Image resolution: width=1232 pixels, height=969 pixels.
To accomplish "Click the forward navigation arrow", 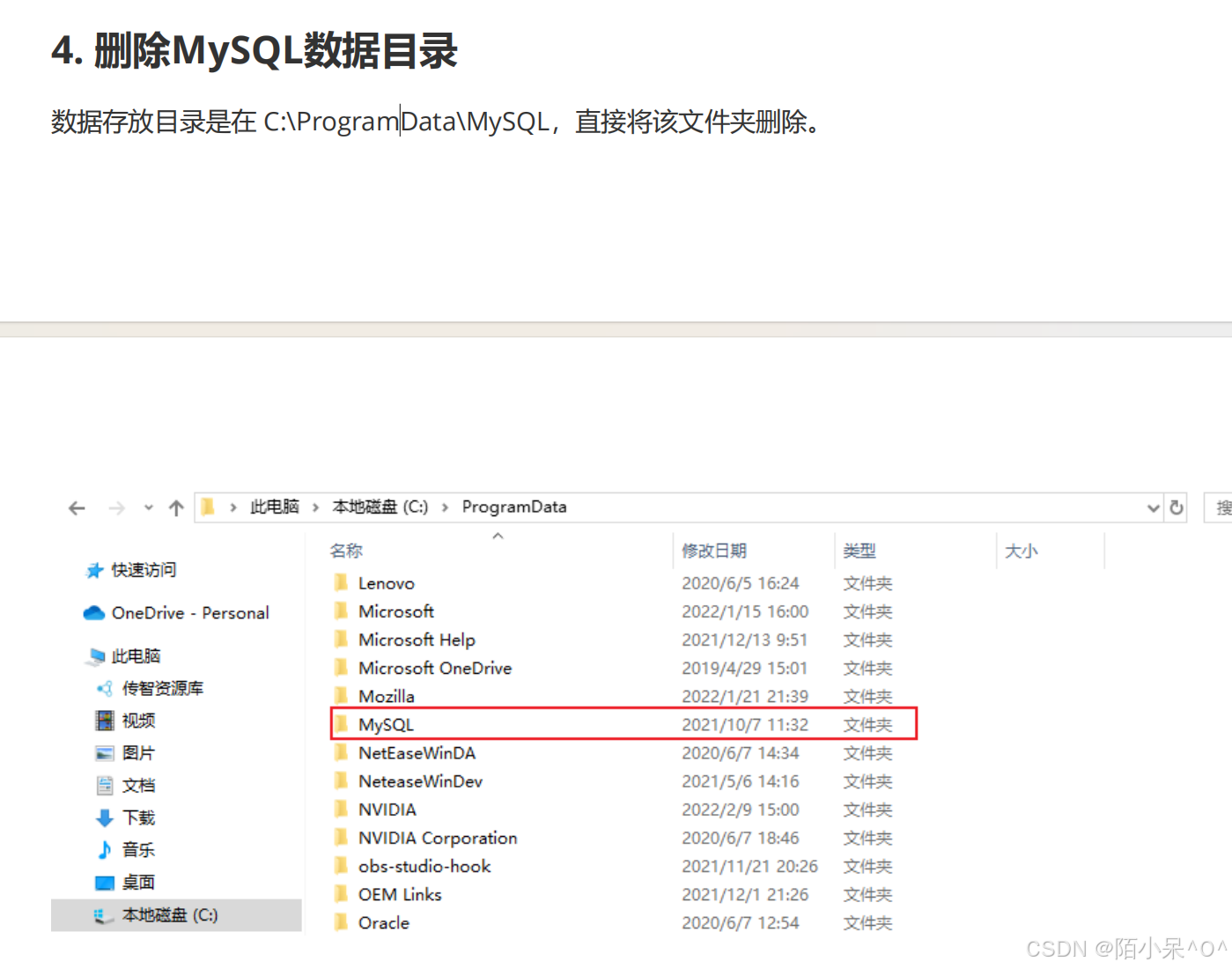I will pyautogui.click(x=116, y=508).
